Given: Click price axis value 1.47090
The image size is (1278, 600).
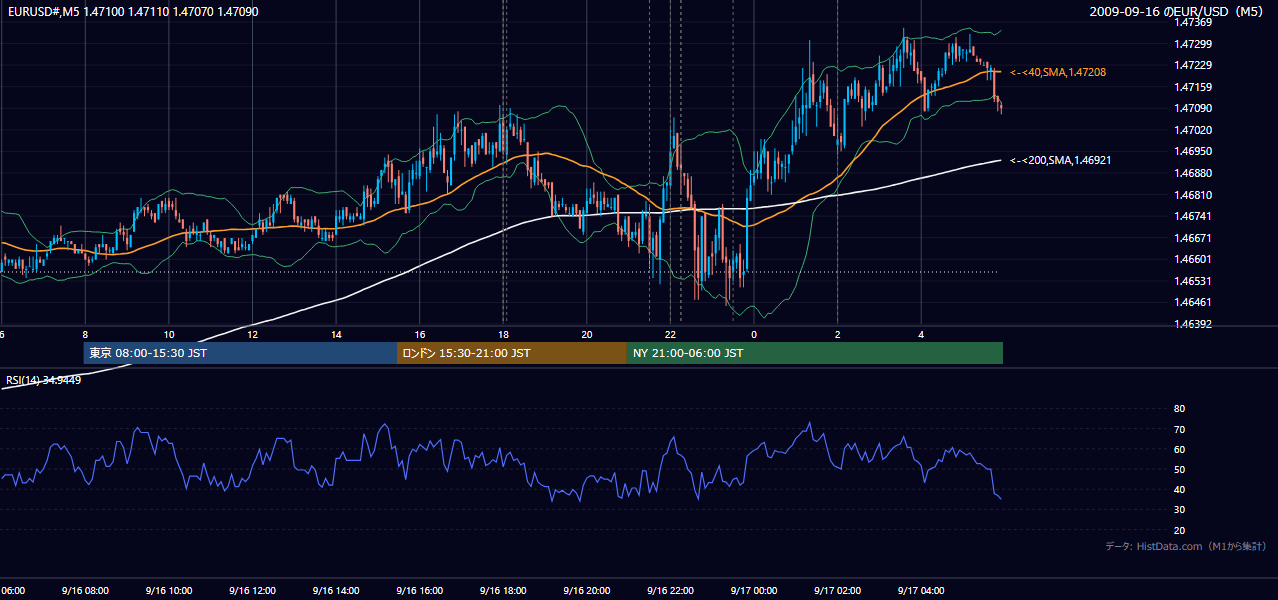Looking at the screenshot, I should tap(1193, 108).
